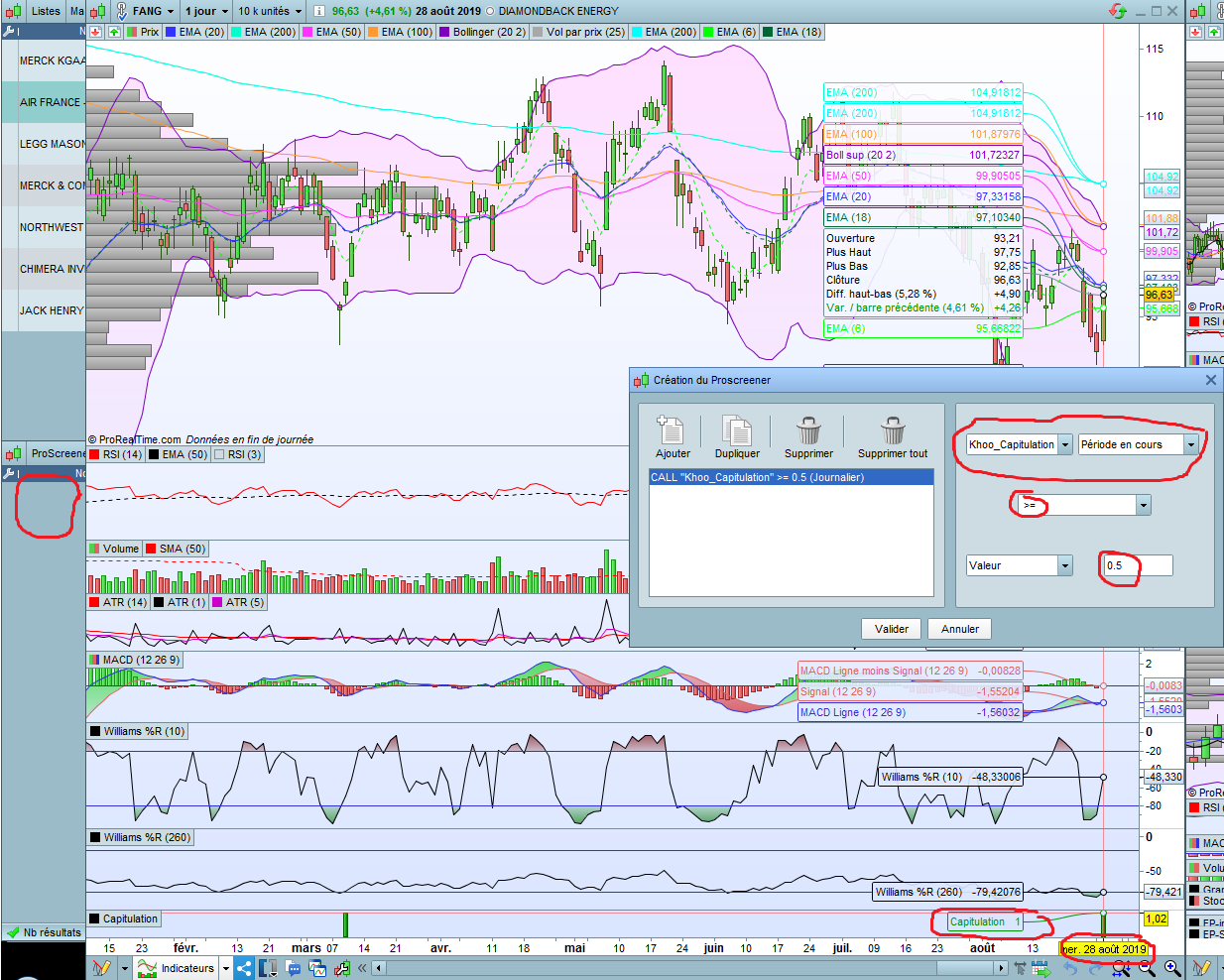This screenshot has height=980, width=1224.
Task: Click the Supprimer tout trash icon
Action: pos(893,430)
